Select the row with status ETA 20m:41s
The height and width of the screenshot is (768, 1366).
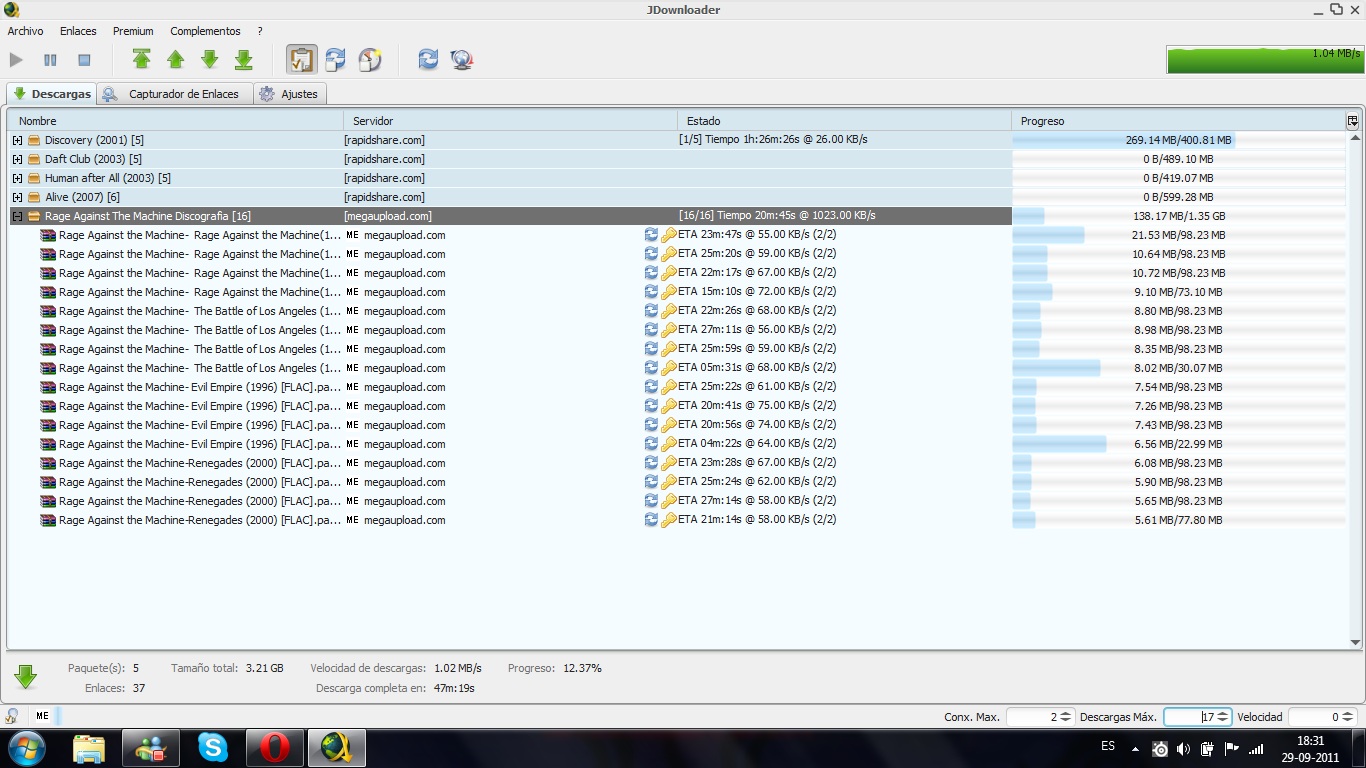(x=677, y=406)
